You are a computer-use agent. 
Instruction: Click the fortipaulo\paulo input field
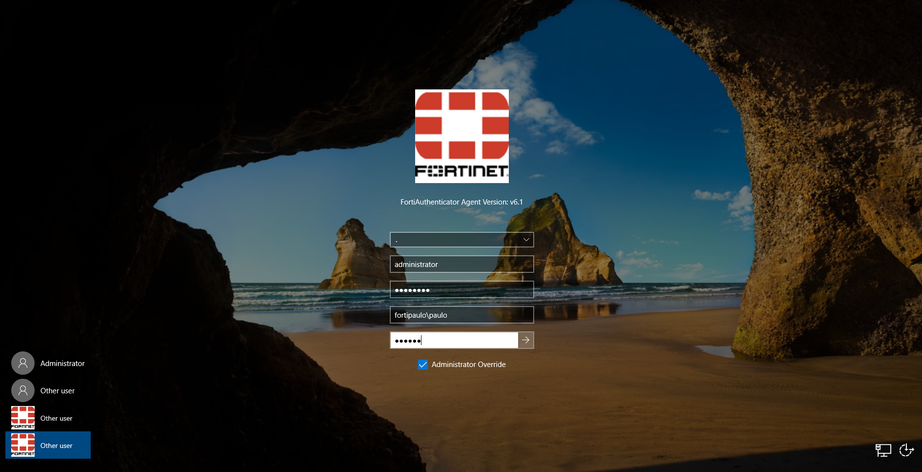click(x=462, y=315)
